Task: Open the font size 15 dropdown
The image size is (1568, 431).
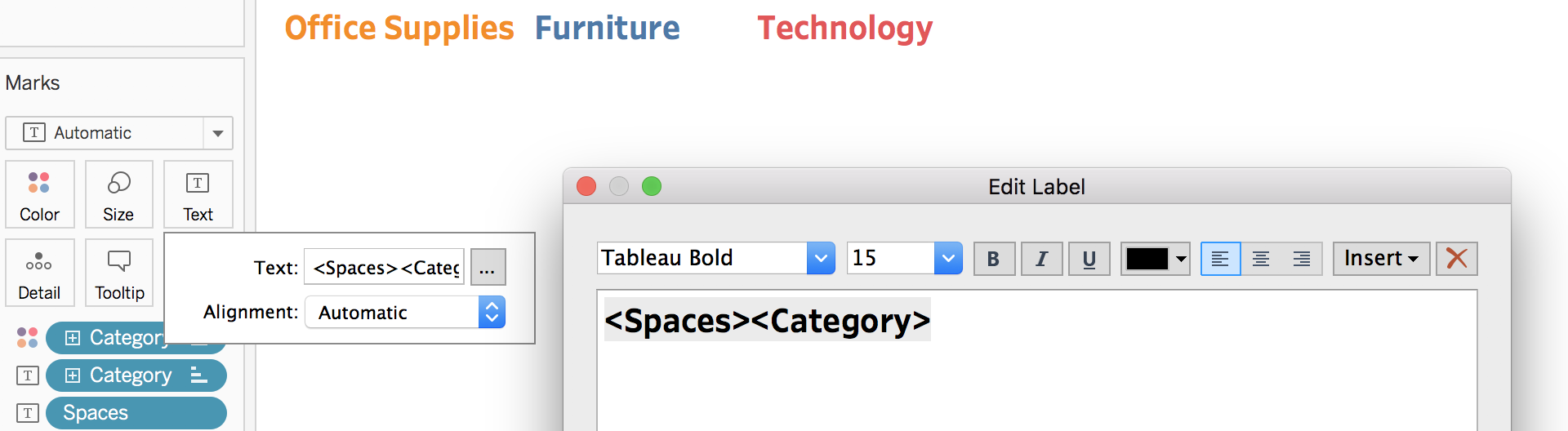Action: [904, 258]
